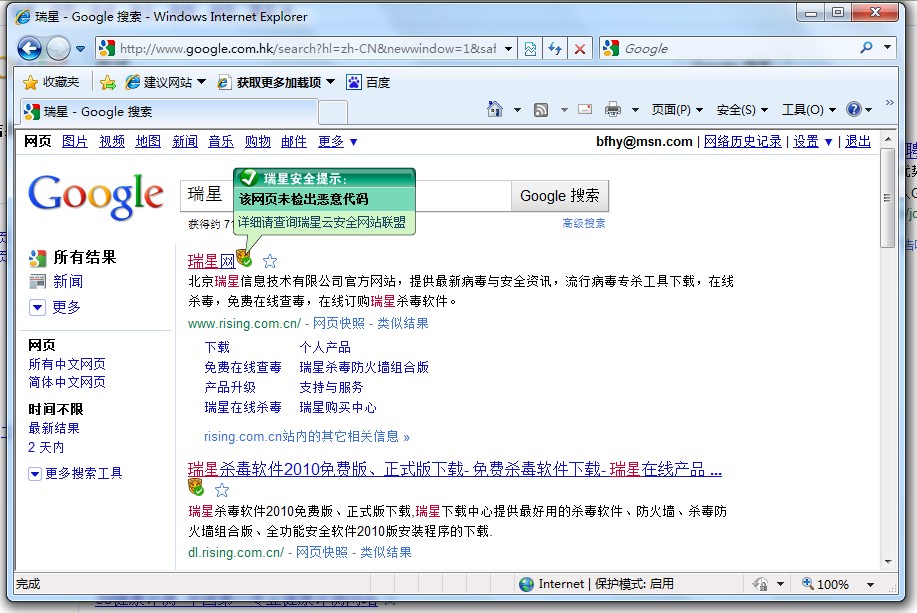Click Google 邮件 navigation link
The image size is (917, 613).
click(x=294, y=142)
